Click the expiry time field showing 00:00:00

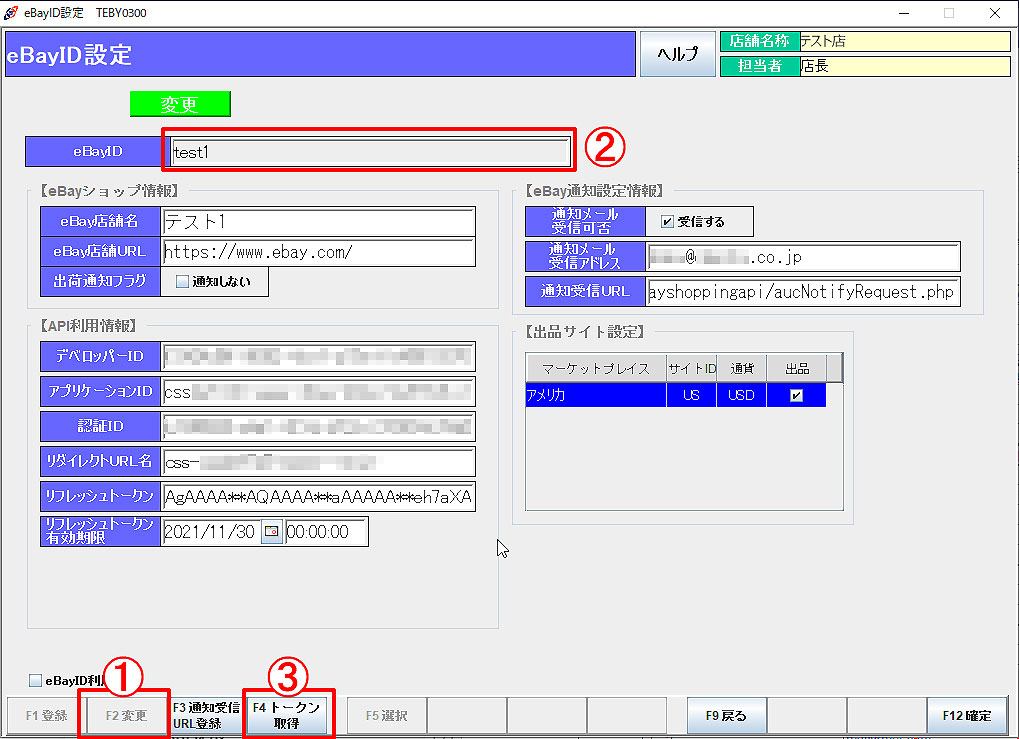click(x=326, y=533)
